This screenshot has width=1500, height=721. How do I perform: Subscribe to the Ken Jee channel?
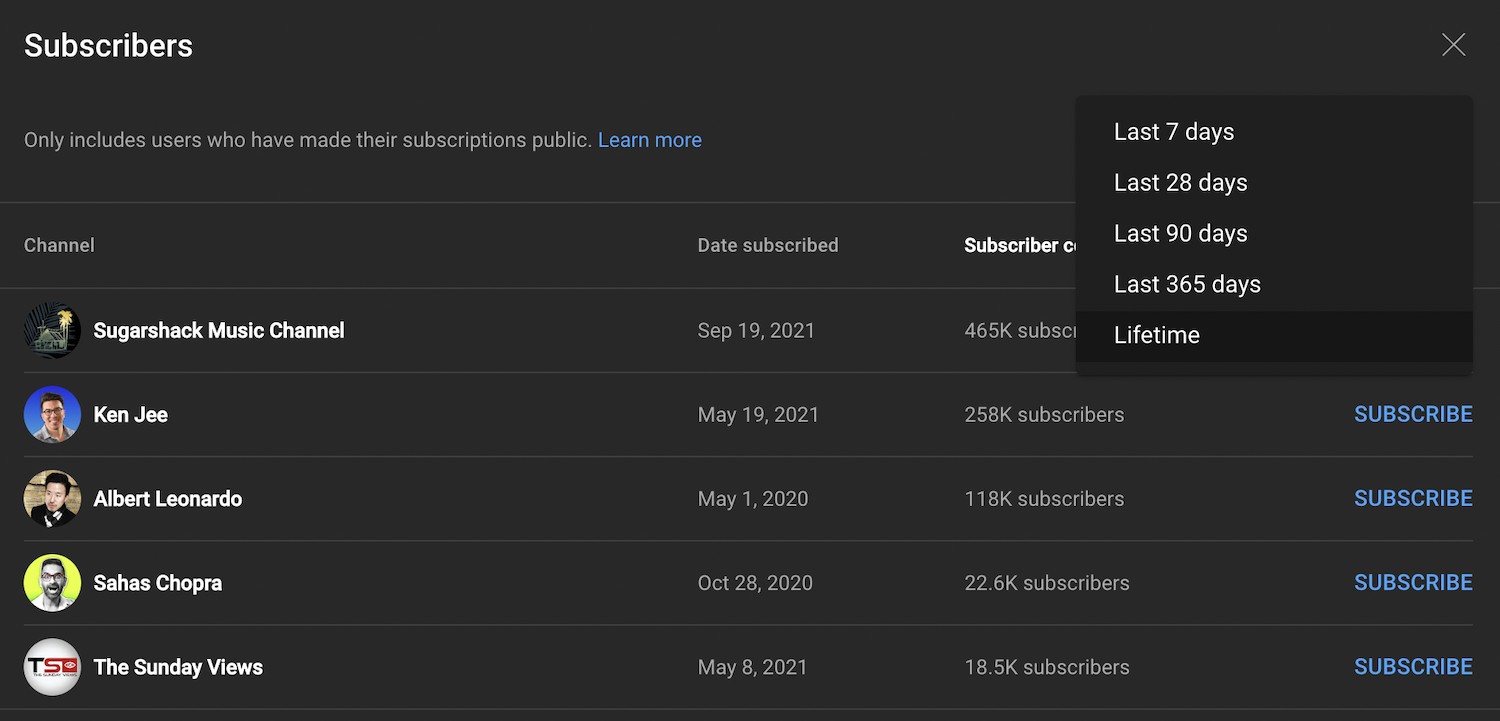[1413, 414]
